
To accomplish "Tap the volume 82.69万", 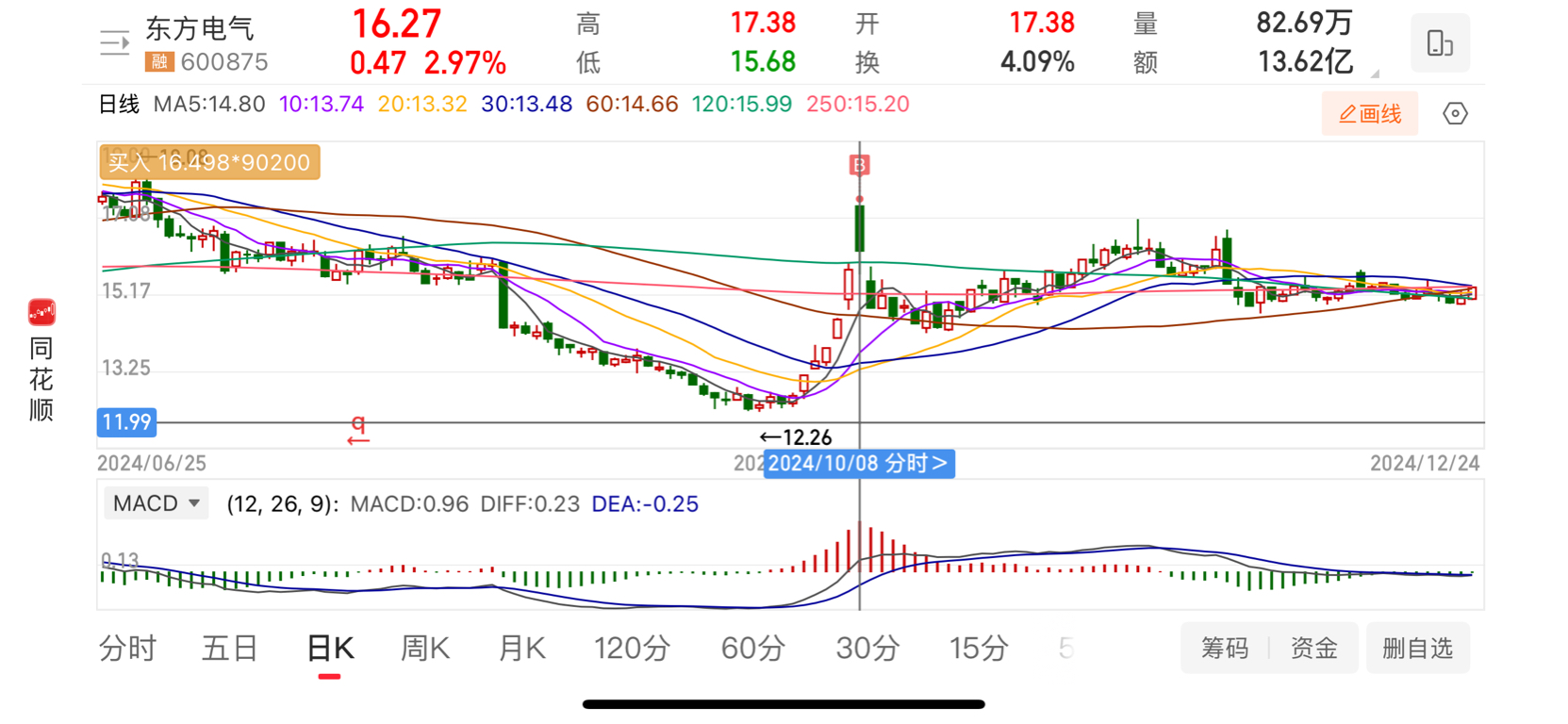I will tap(1304, 24).
